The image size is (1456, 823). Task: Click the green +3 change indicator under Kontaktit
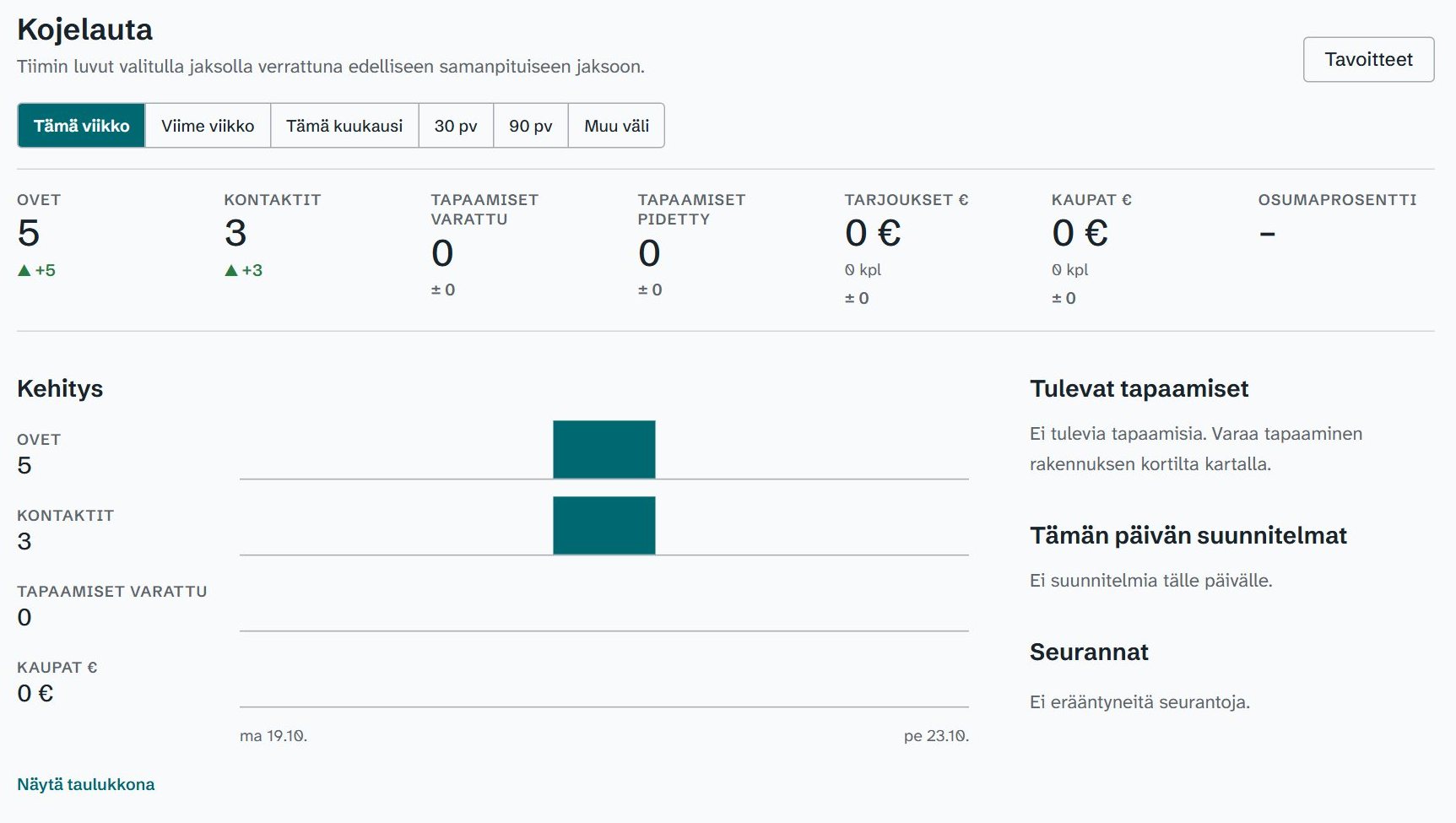(243, 270)
